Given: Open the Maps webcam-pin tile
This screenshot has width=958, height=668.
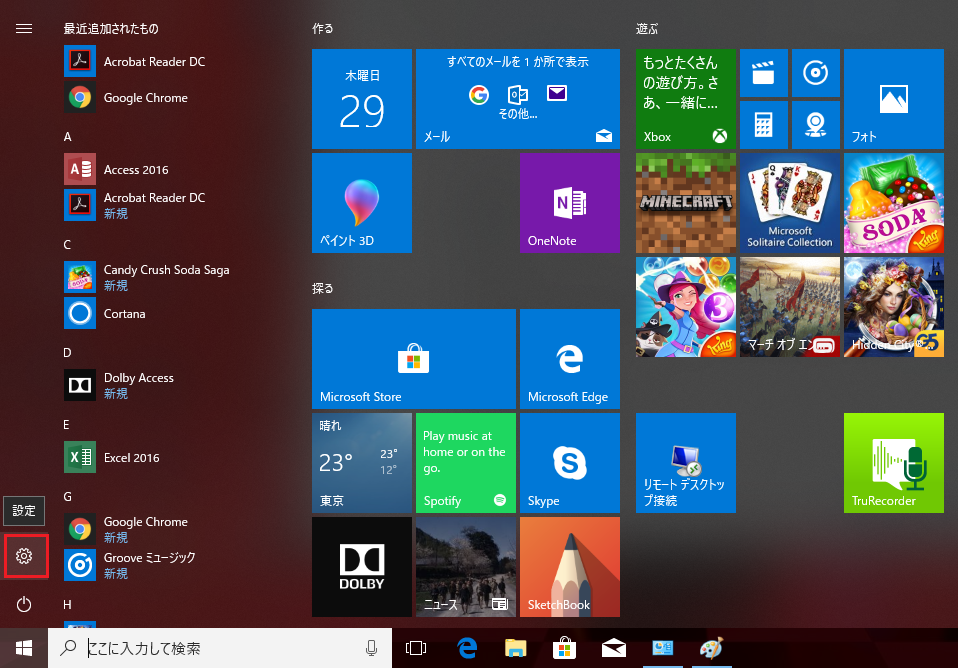Looking at the screenshot, I should pos(816,125).
